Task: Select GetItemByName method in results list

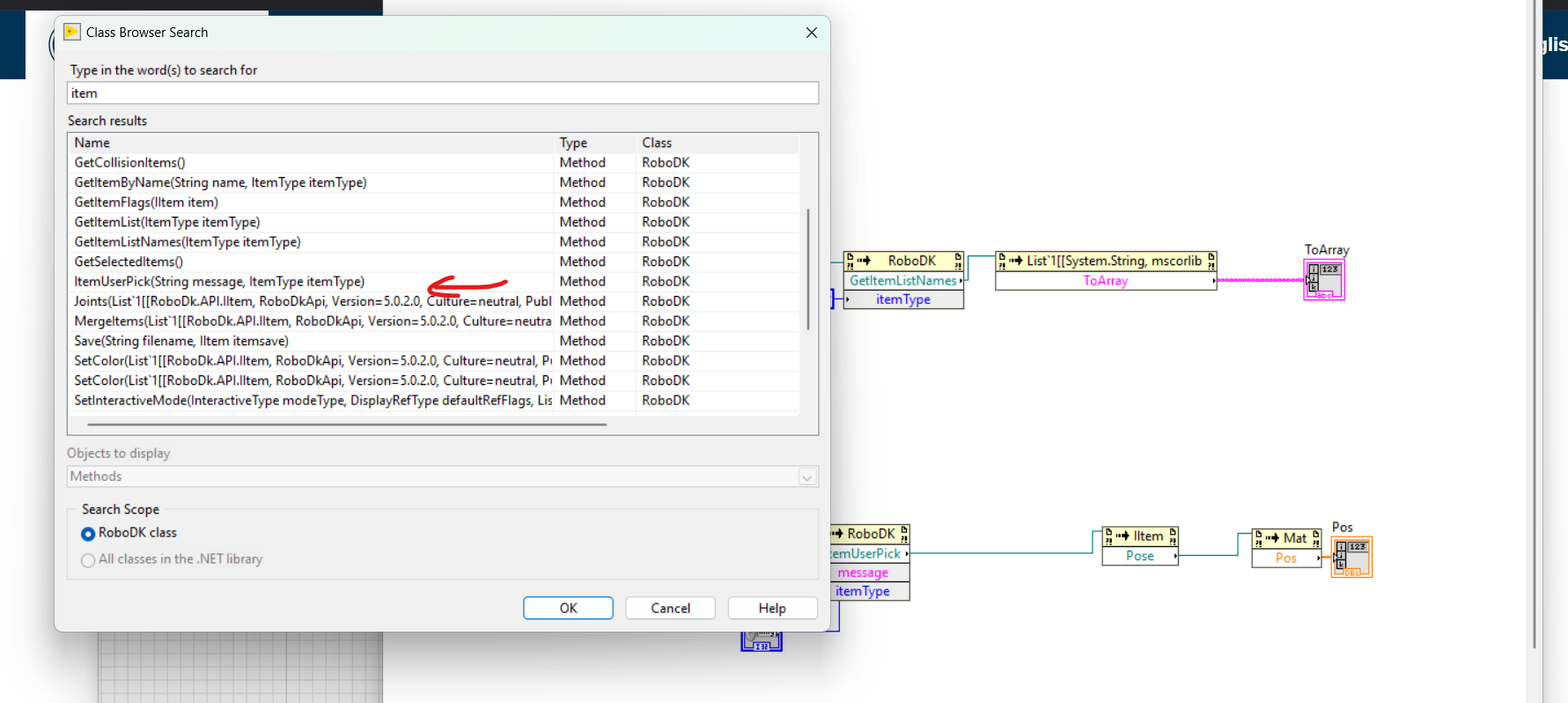Action: 220,182
